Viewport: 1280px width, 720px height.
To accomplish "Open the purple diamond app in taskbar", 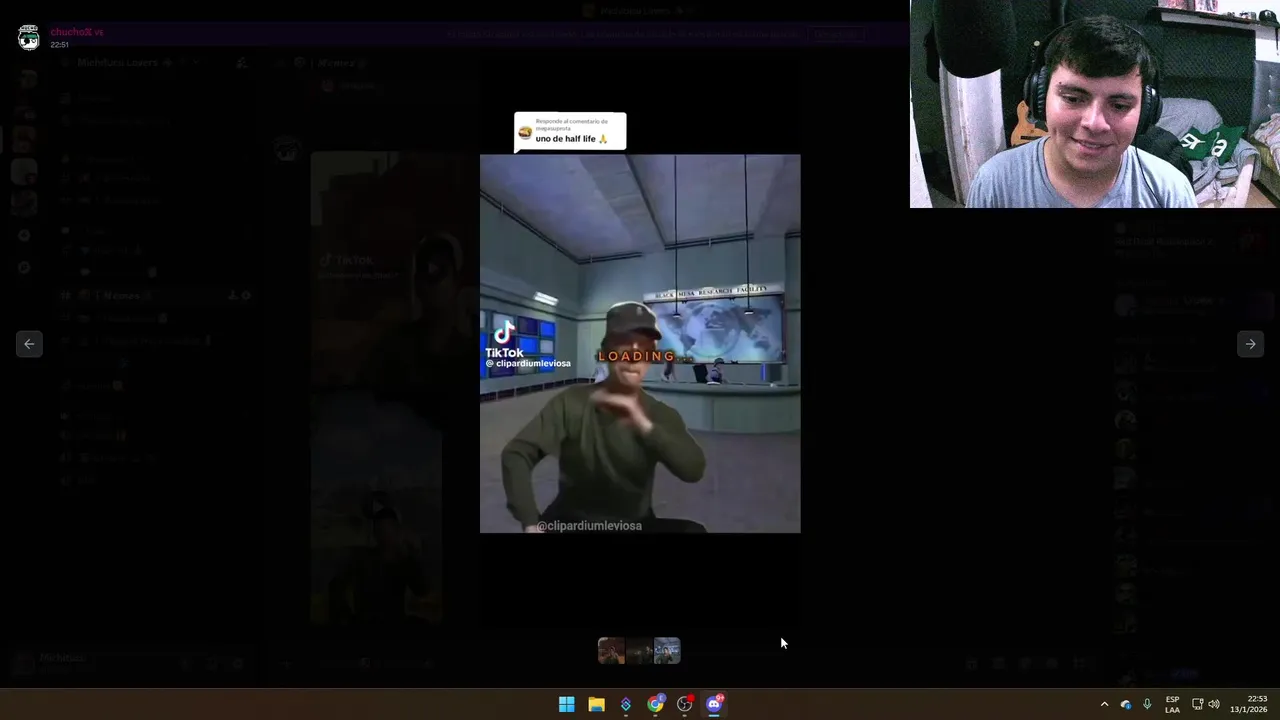I will [625, 704].
